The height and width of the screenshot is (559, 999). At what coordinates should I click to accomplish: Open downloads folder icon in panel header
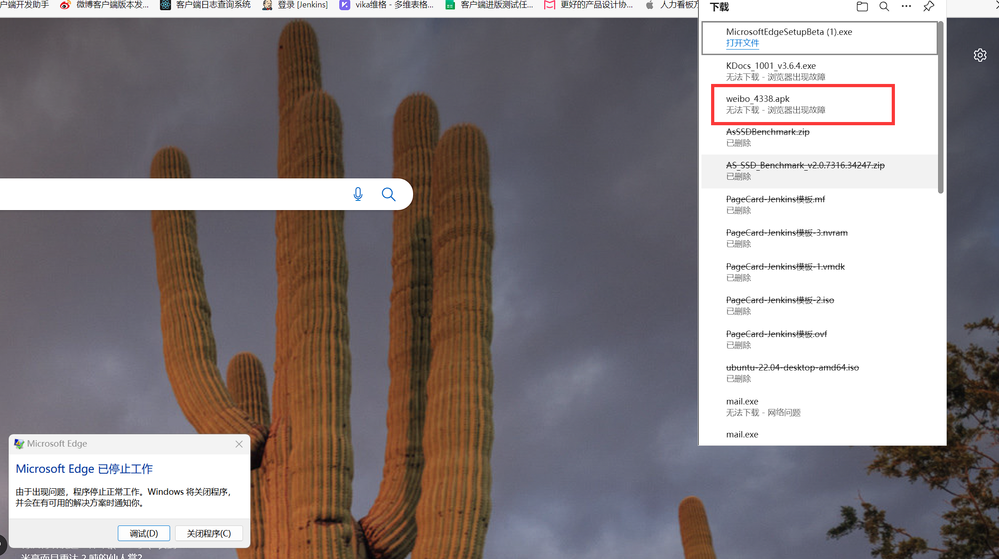862,6
